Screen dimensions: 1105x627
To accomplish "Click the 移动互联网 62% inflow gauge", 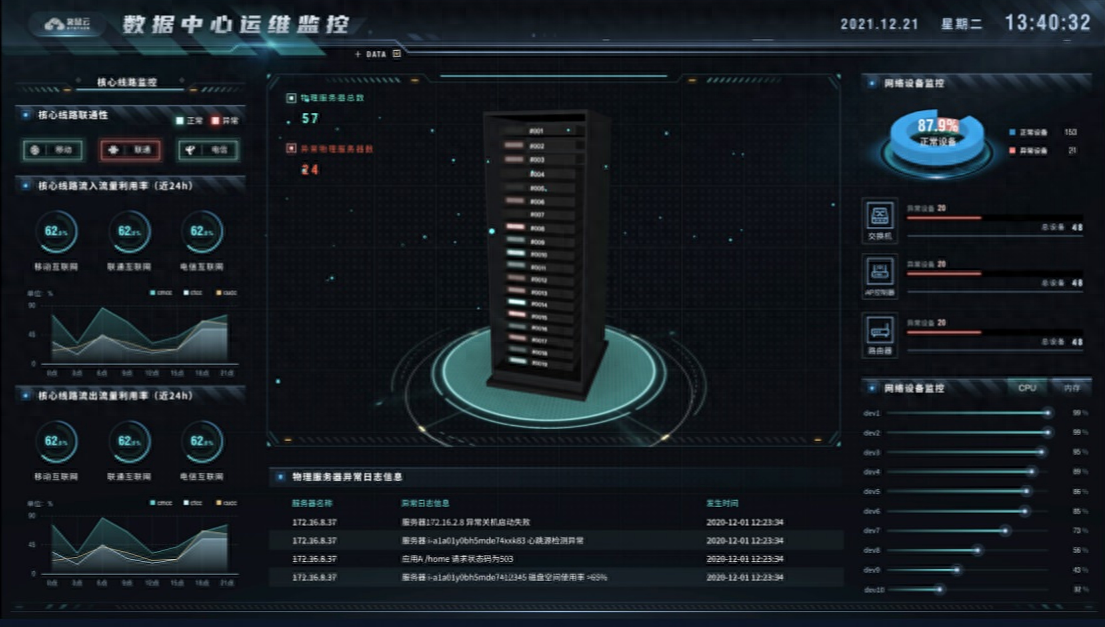I will click(x=56, y=232).
